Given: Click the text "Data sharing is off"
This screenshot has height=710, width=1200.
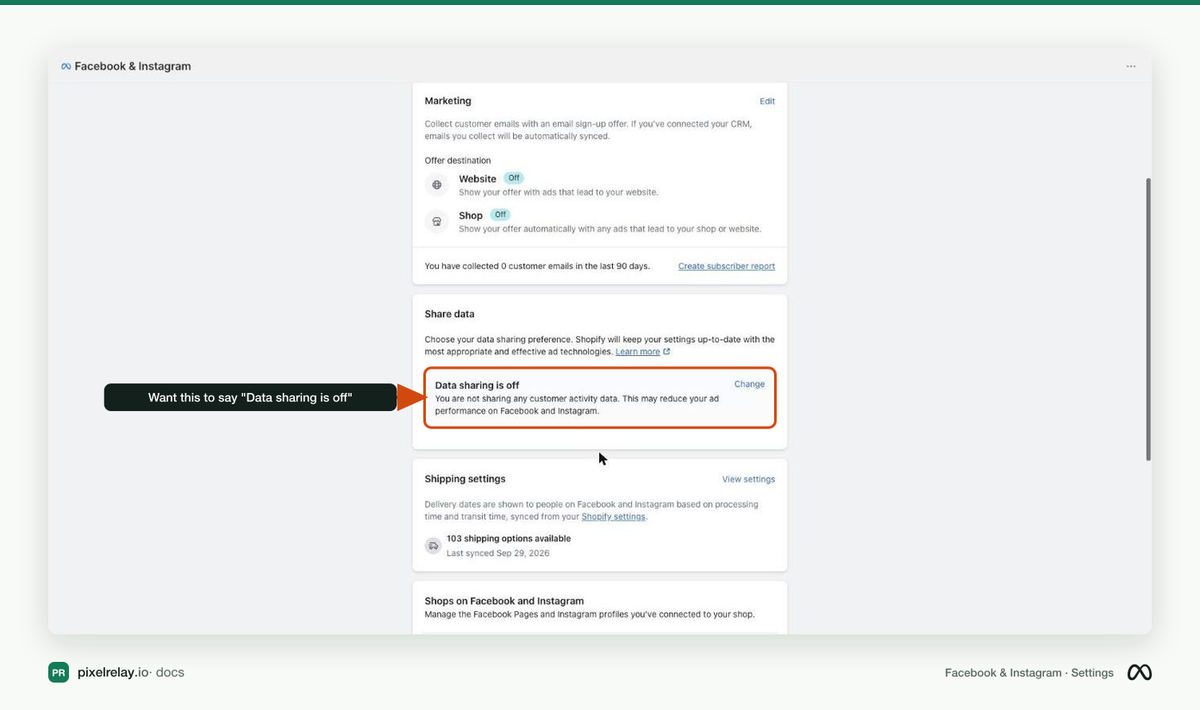Looking at the screenshot, I should coord(477,385).
